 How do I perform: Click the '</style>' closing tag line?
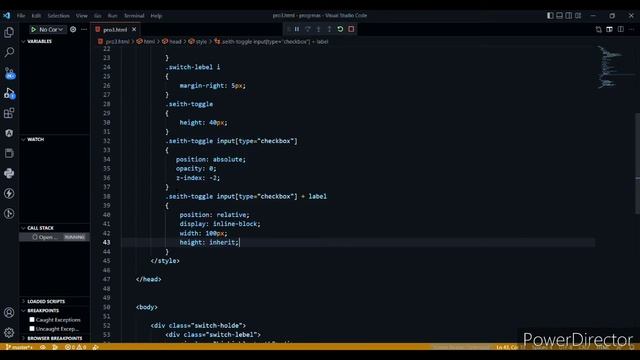click(x=165, y=260)
